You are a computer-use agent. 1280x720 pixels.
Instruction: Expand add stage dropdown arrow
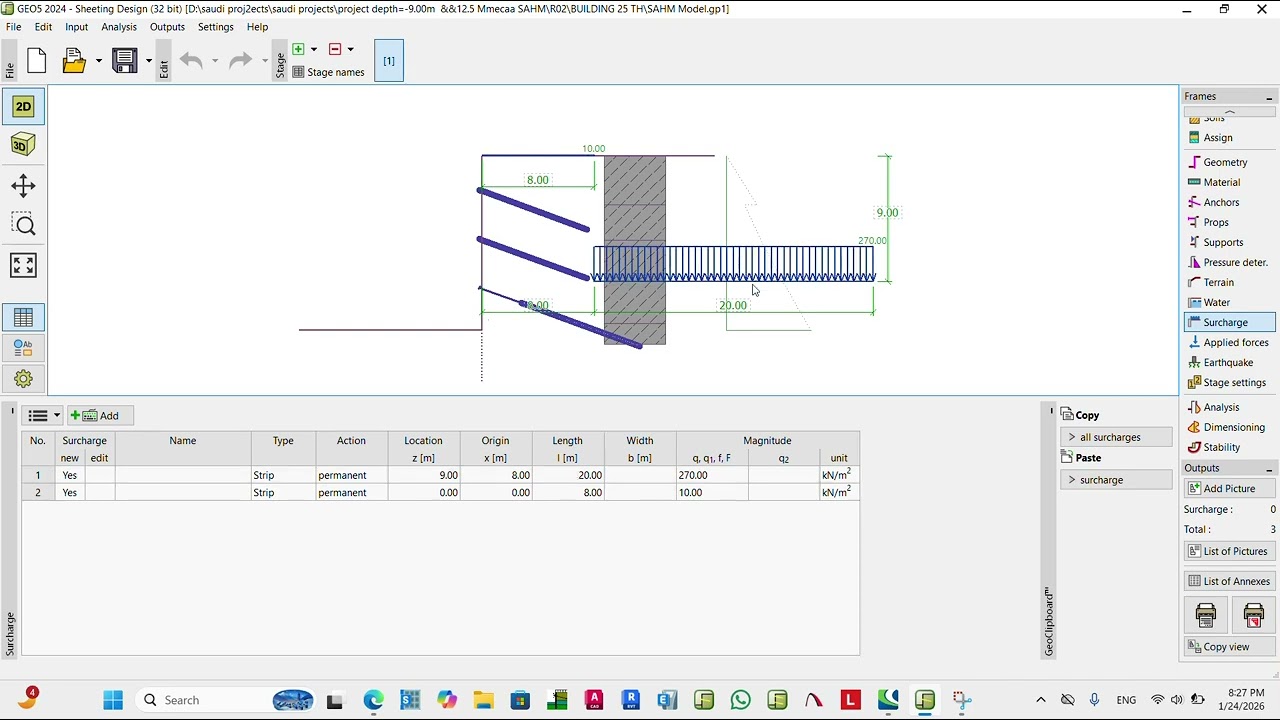(x=314, y=49)
